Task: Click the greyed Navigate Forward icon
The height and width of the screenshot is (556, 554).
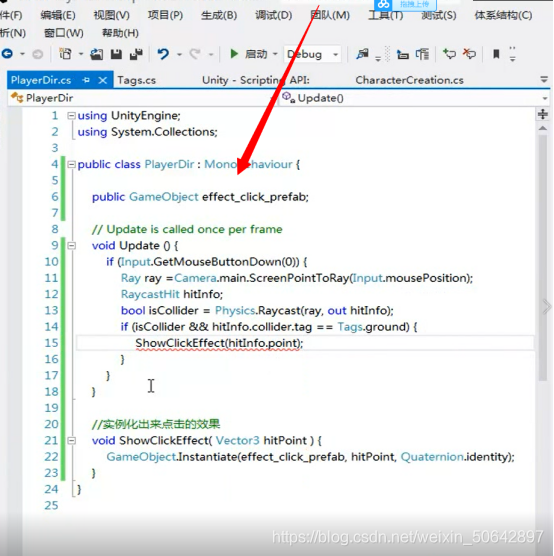Action: point(38,54)
